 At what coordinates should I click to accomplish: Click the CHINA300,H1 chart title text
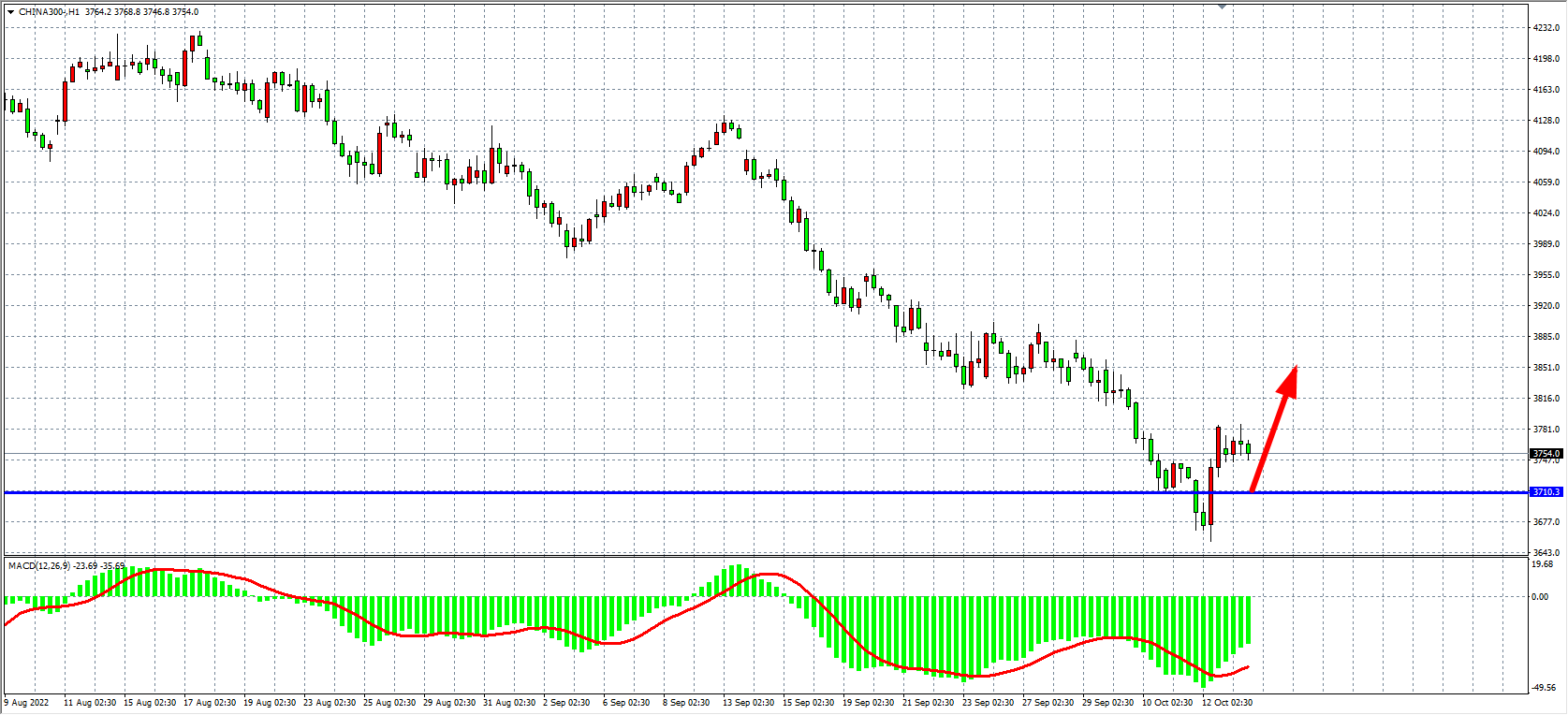49,12
